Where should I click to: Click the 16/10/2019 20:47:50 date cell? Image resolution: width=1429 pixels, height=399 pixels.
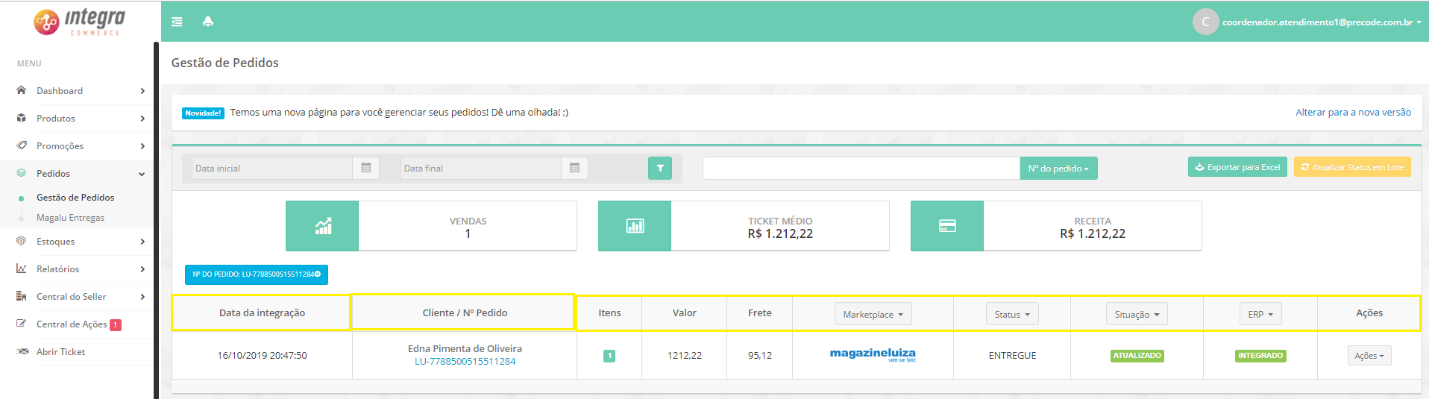coord(262,355)
